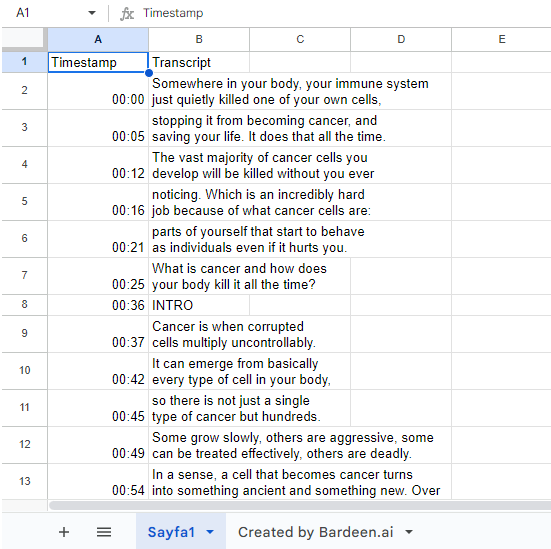The width and height of the screenshot is (551, 549).
Task: Select the Sayfa1 sheet tab
Action: 171,532
